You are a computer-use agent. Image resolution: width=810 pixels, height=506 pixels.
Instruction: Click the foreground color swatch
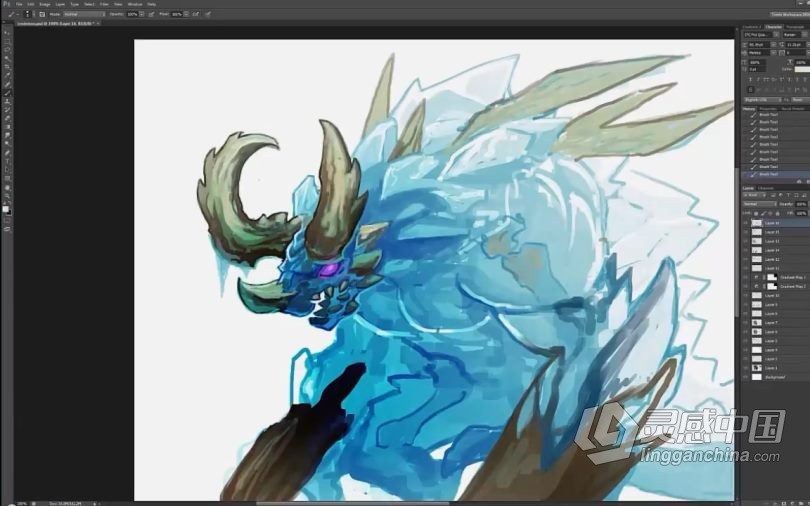(x=5, y=209)
